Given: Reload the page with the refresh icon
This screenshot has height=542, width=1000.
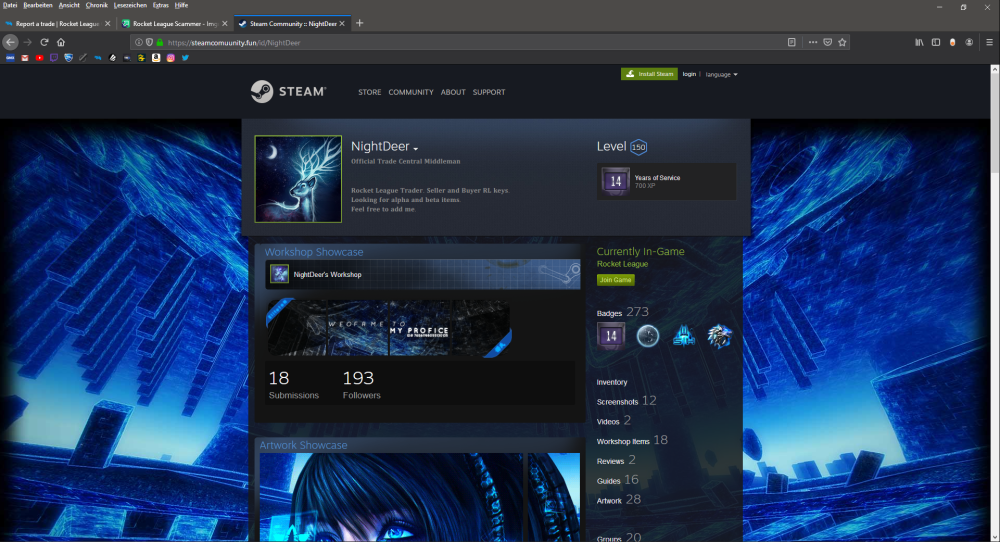Looking at the screenshot, I should pos(44,42).
